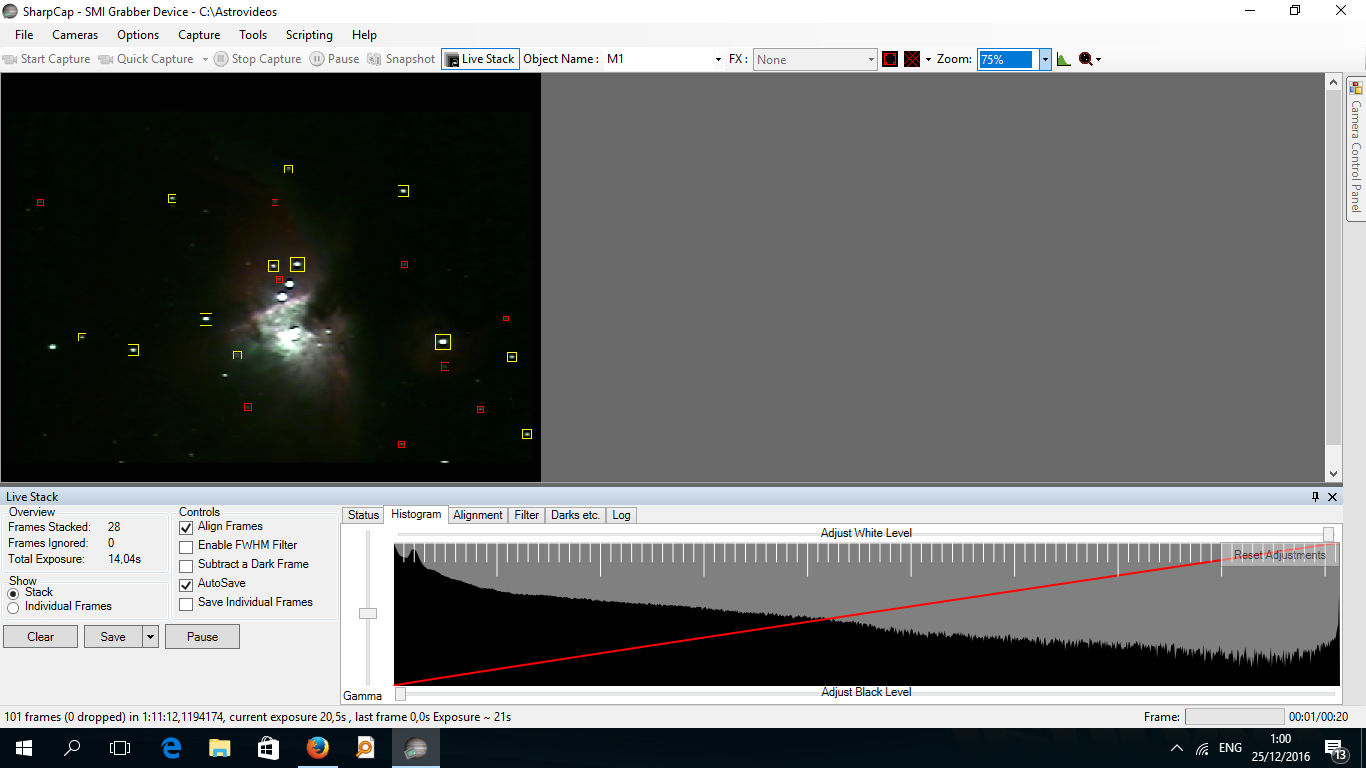Open File Explorer from the taskbar
Image resolution: width=1366 pixels, height=768 pixels.
[x=220, y=748]
